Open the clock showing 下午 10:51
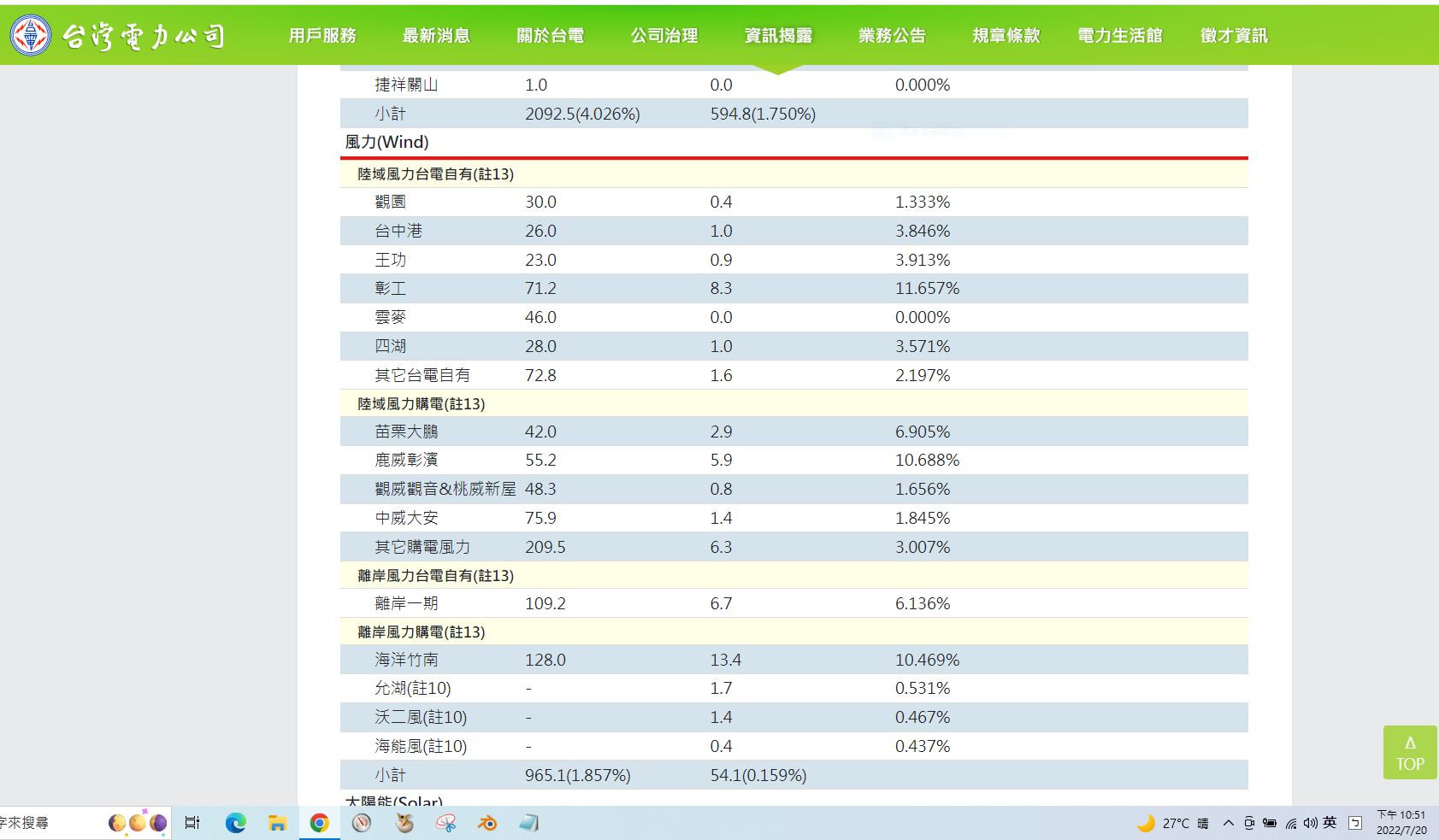The image size is (1439, 840). [1401, 822]
